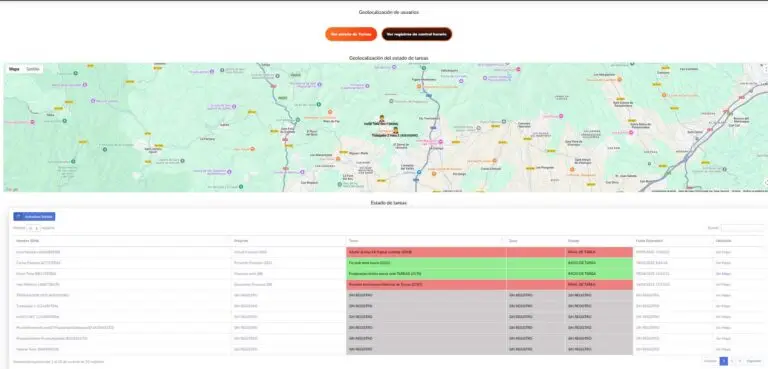The image size is (768, 369).
Task: Click the refresh icon in the blue button
Action: [19, 217]
